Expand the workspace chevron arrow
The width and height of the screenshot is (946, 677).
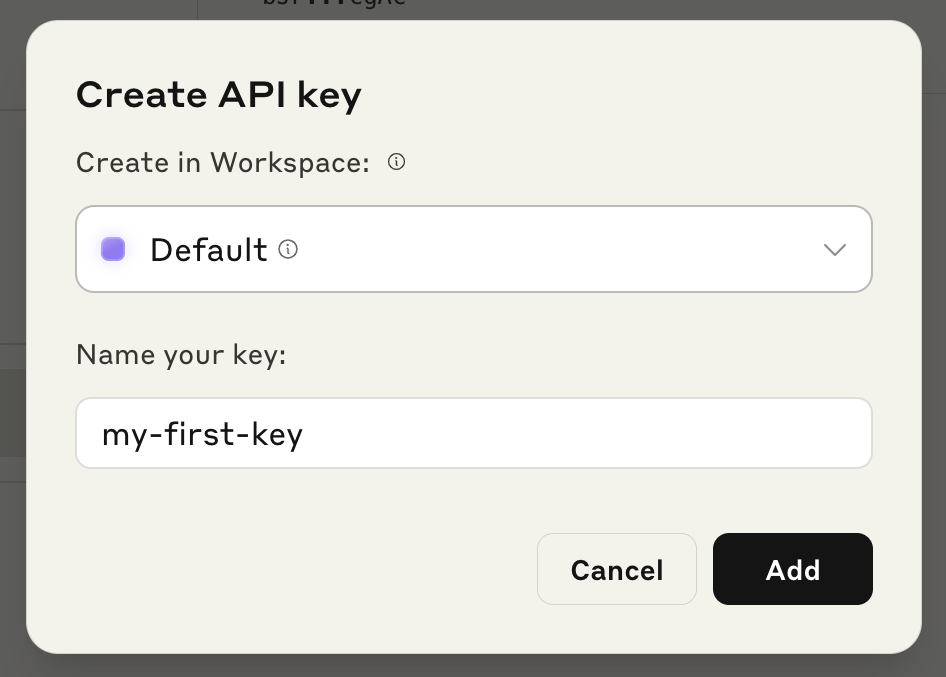pos(835,249)
